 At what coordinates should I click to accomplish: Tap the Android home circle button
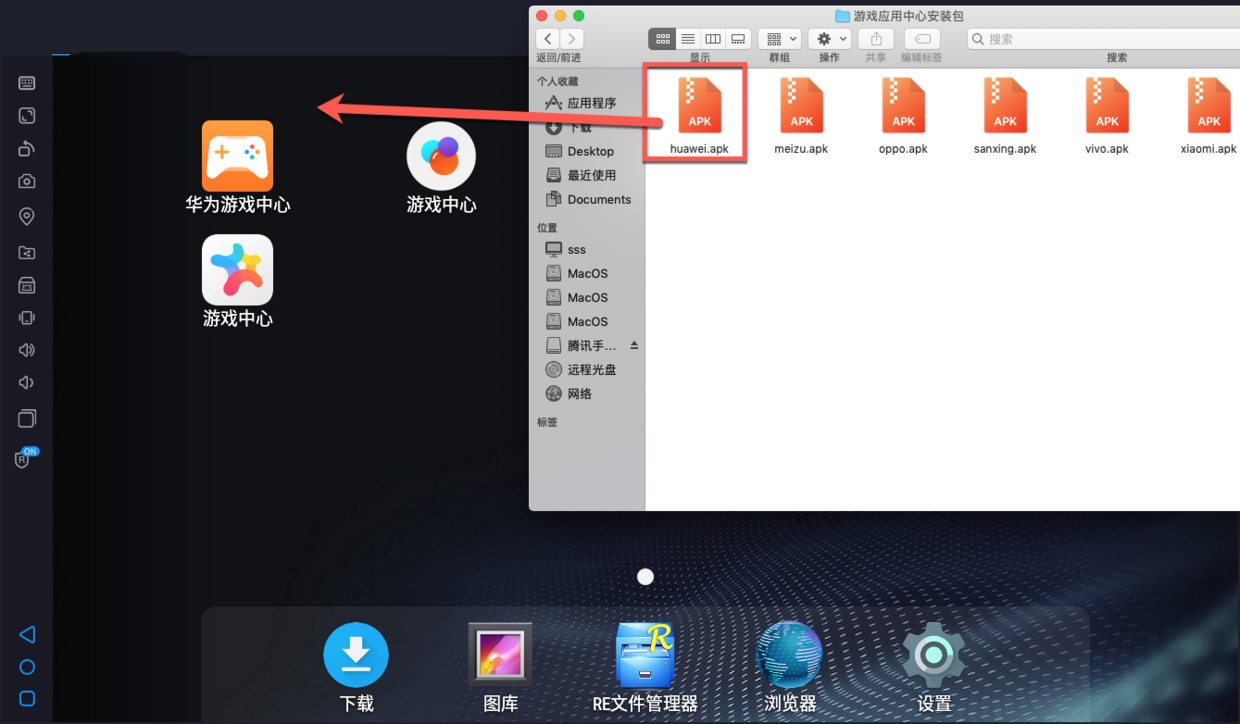pyautogui.click(x=27, y=667)
